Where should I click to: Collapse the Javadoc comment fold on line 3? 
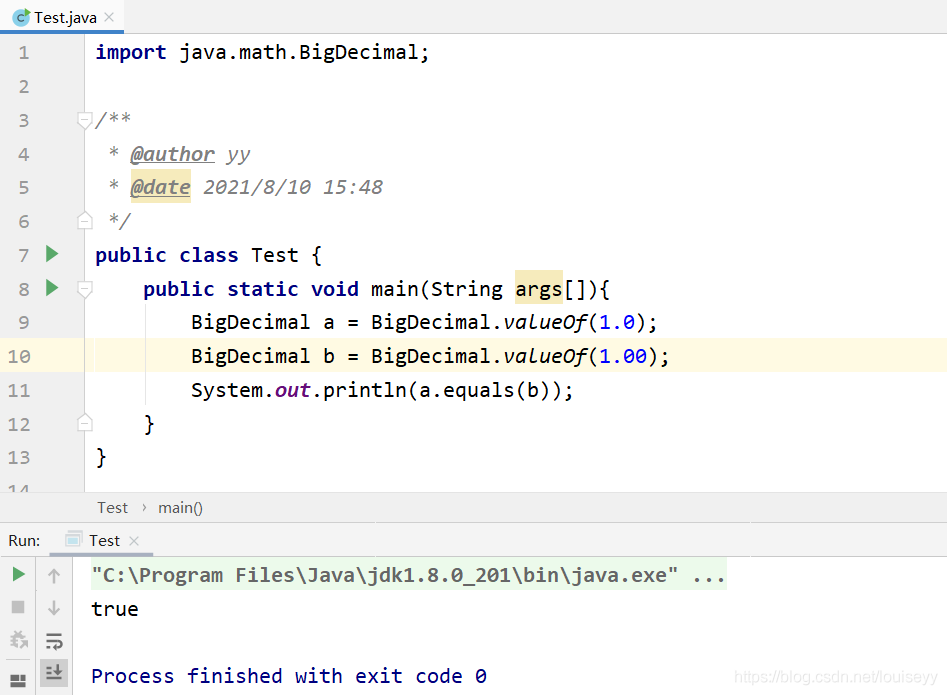coord(85,121)
